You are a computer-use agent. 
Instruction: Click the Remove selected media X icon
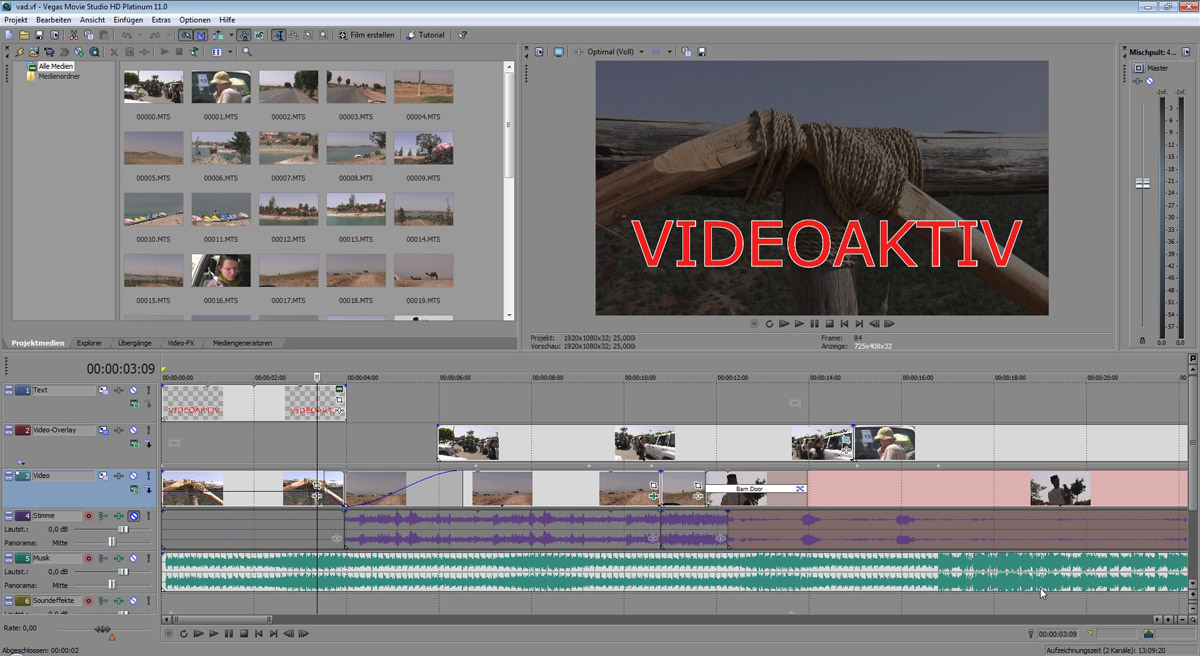point(114,51)
